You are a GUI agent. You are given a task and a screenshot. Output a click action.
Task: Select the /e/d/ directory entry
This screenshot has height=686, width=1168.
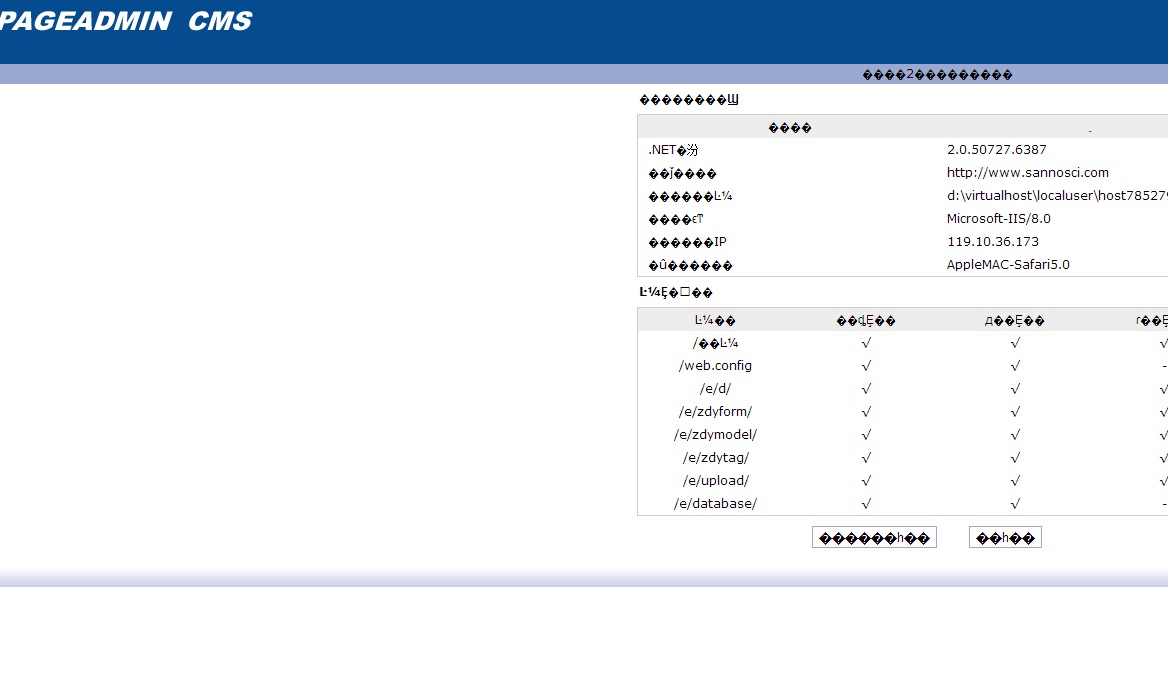click(x=715, y=389)
